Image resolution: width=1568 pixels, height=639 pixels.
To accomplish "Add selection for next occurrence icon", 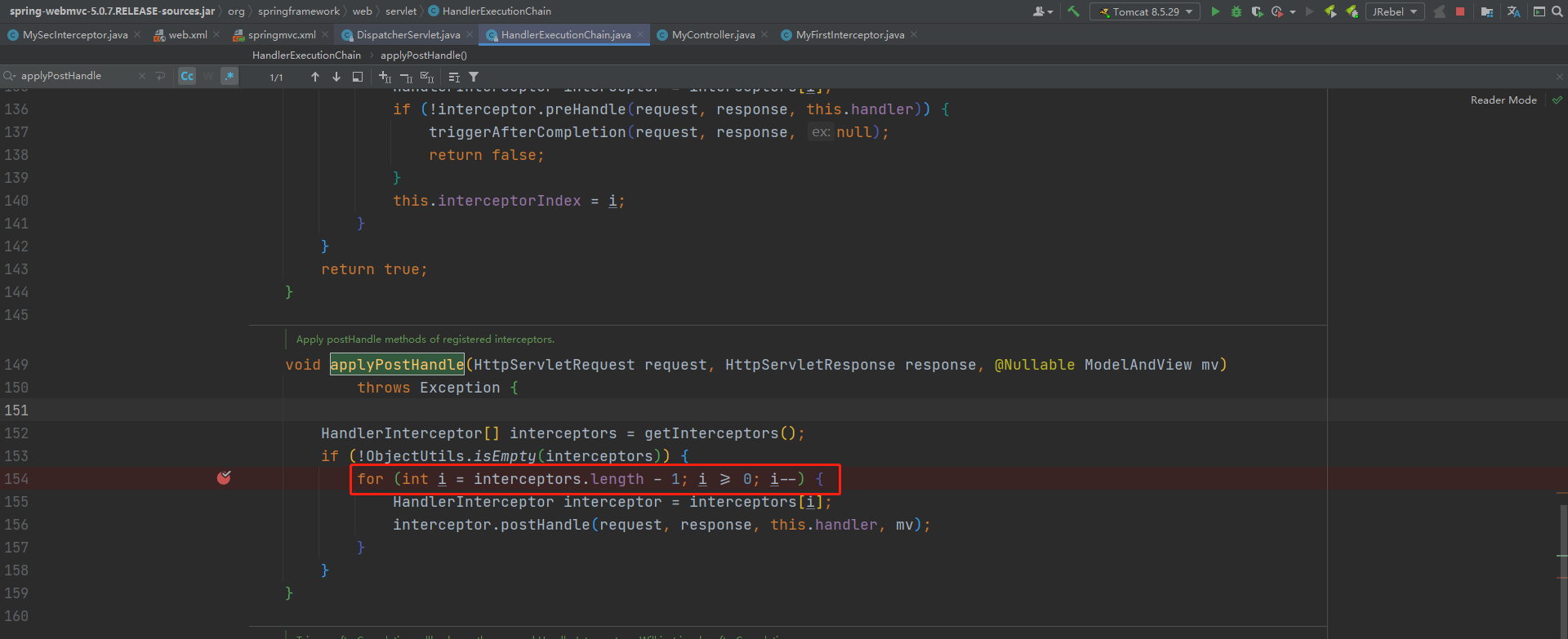I will click(x=385, y=77).
